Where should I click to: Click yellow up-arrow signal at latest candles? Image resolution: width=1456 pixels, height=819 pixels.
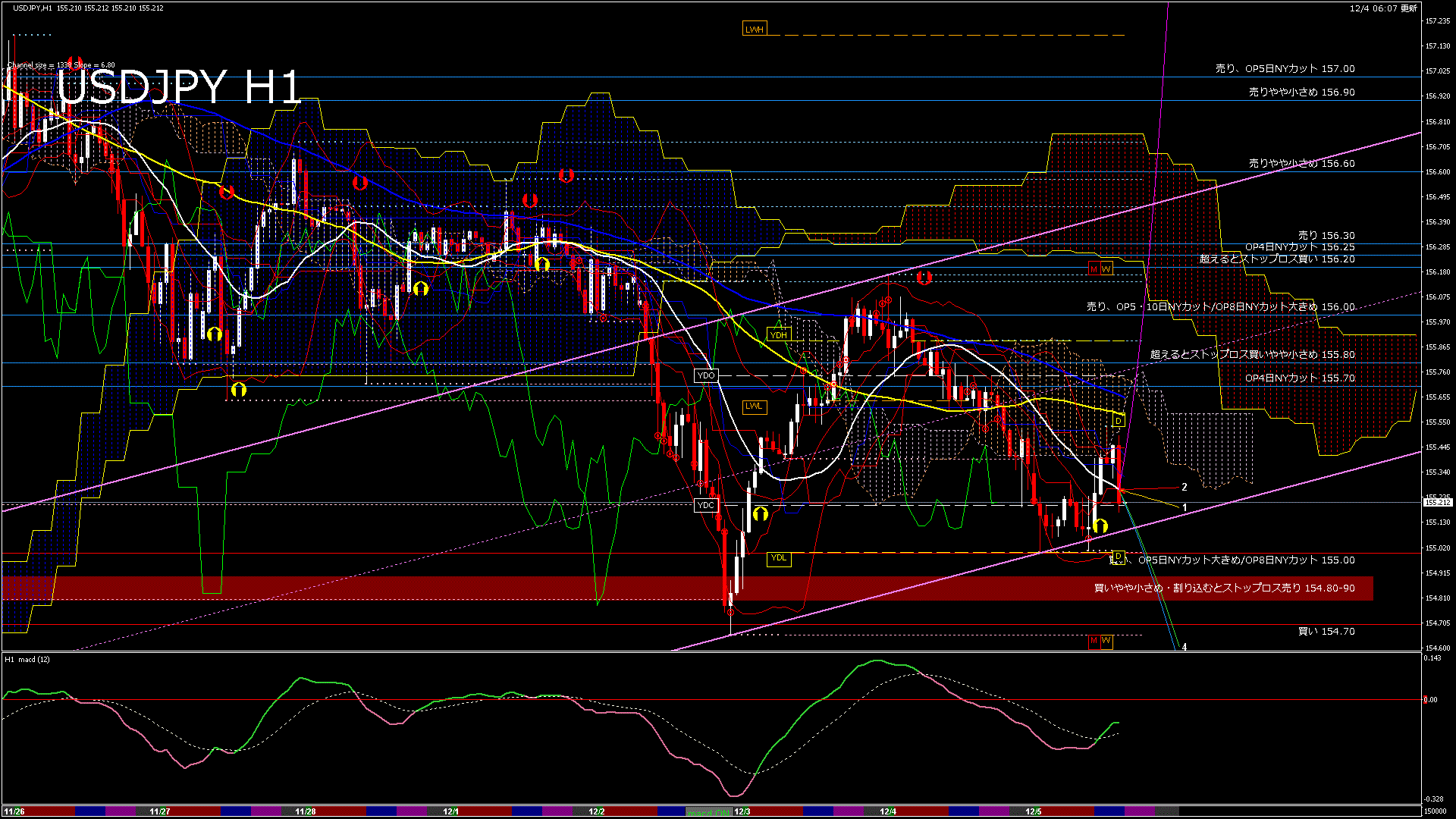pyautogui.click(x=1100, y=525)
